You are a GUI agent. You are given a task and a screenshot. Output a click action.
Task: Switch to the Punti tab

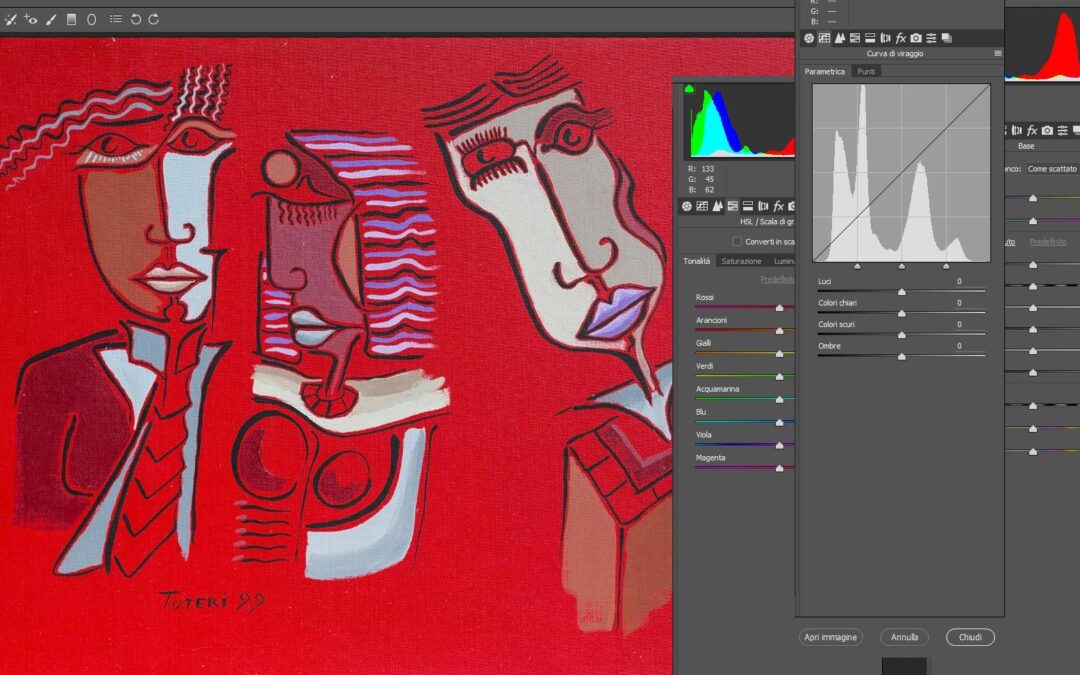(866, 72)
